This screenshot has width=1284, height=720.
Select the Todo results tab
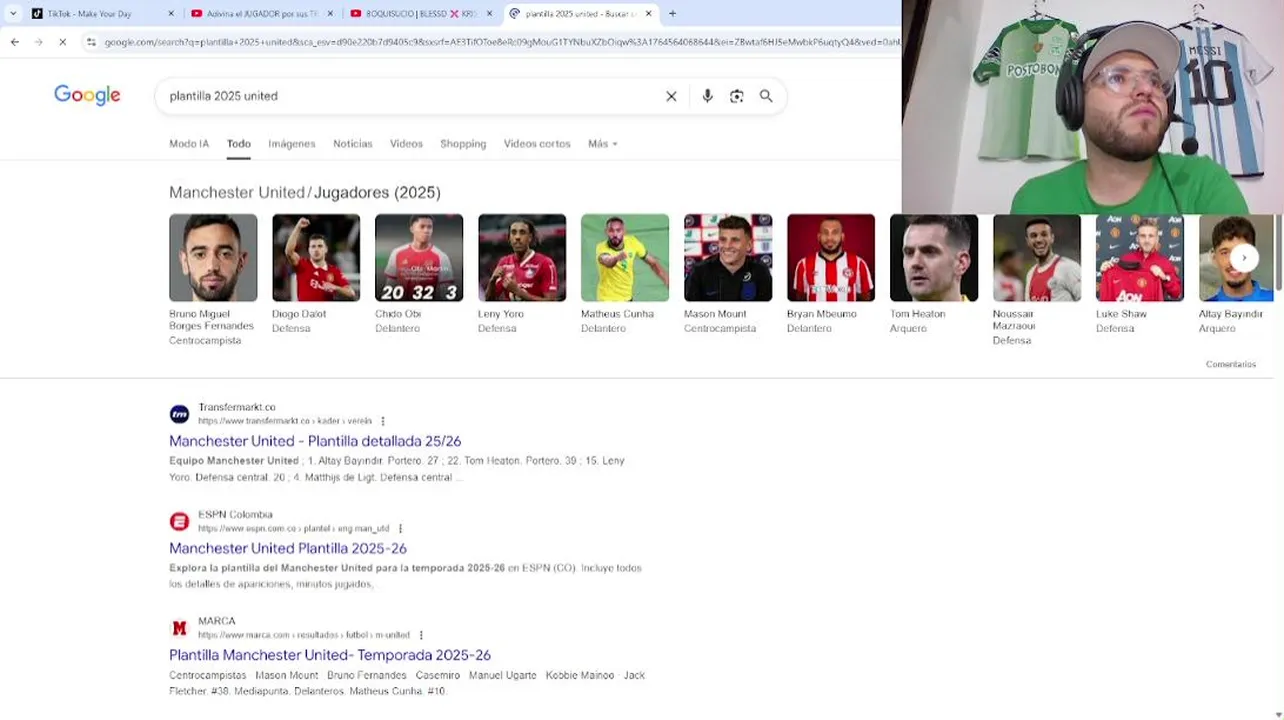[x=238, y=144]
